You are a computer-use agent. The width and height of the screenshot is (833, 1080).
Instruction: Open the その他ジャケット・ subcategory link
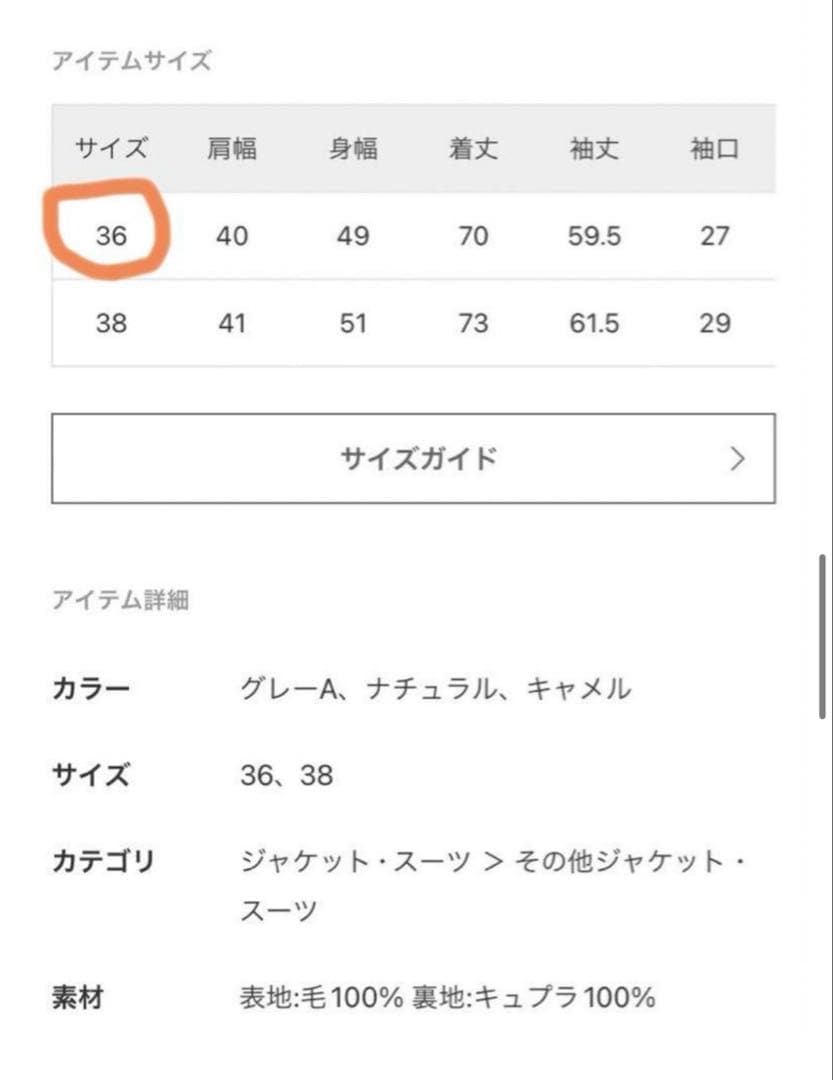pyautogui.click(x=630, y=861)
